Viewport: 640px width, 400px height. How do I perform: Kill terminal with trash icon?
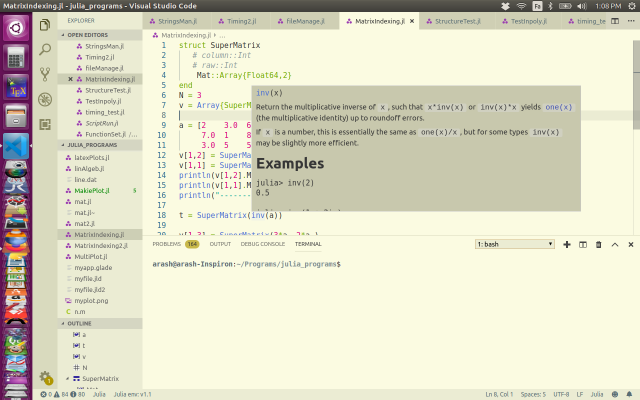pos(598,244)
